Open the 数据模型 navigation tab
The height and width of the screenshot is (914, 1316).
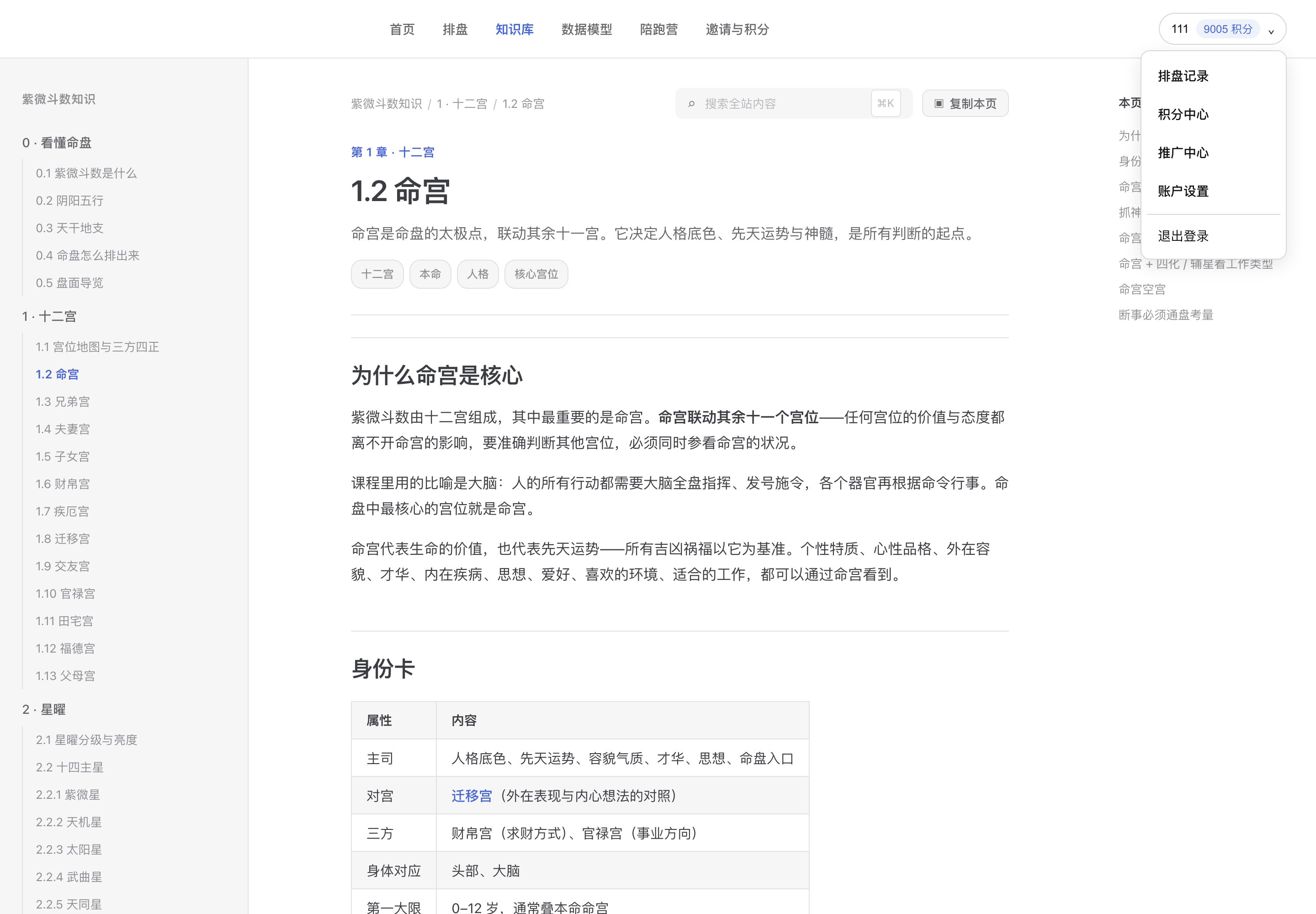point(586,29)
